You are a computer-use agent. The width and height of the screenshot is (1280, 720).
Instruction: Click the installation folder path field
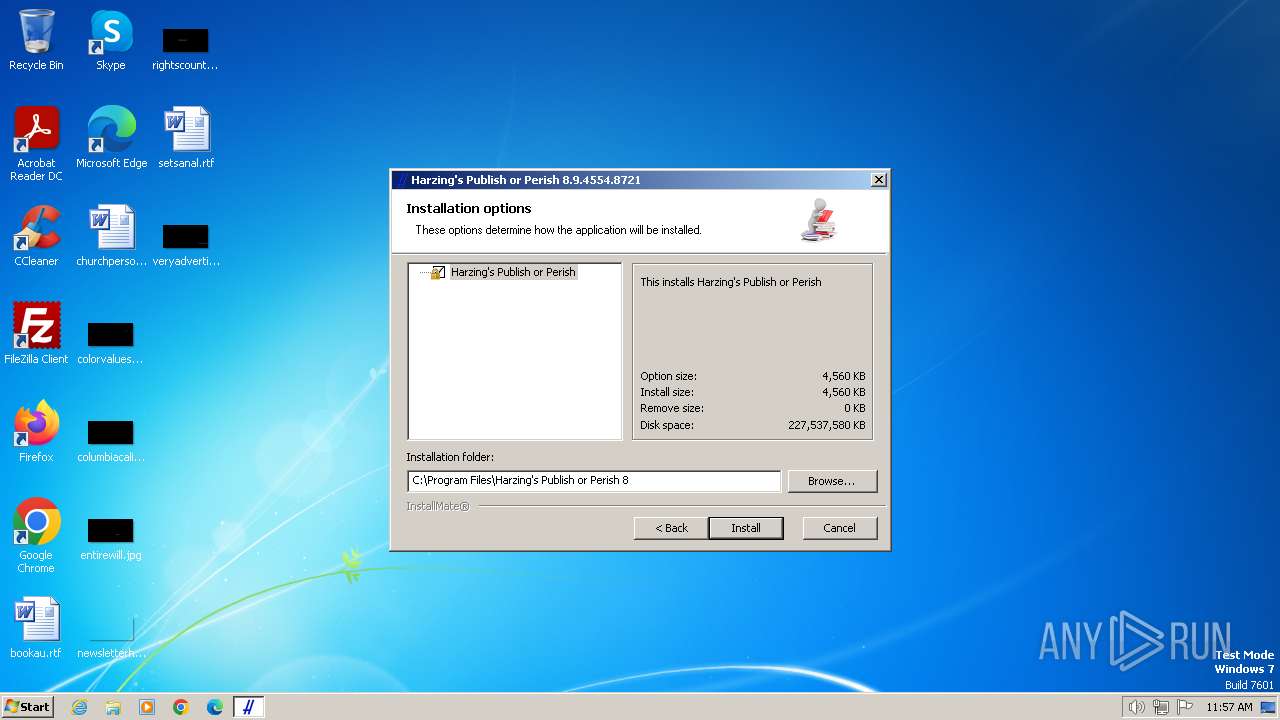point(594,481)
